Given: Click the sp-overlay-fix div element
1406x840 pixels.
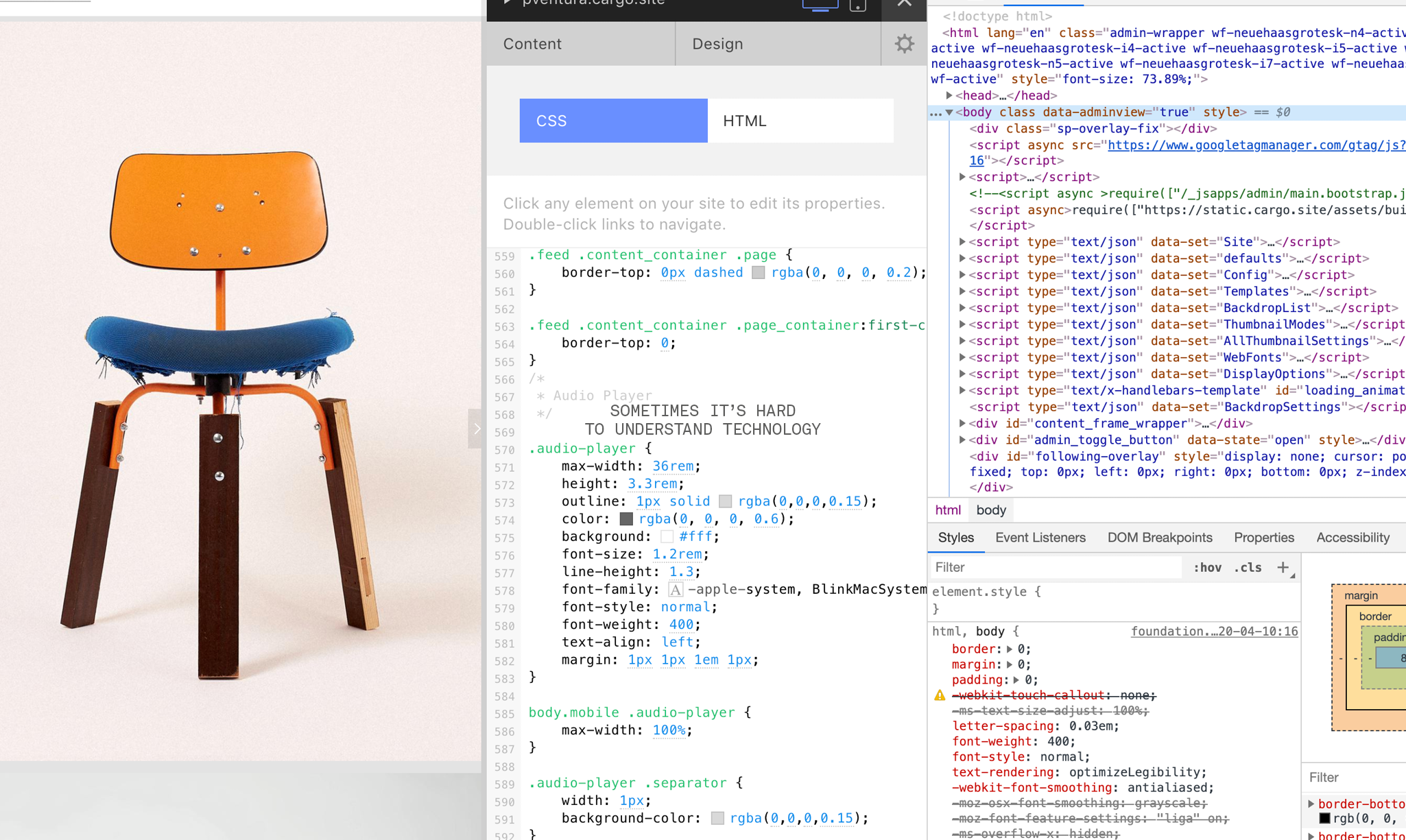Looking at the screenshot, I should coord(1093,128).
